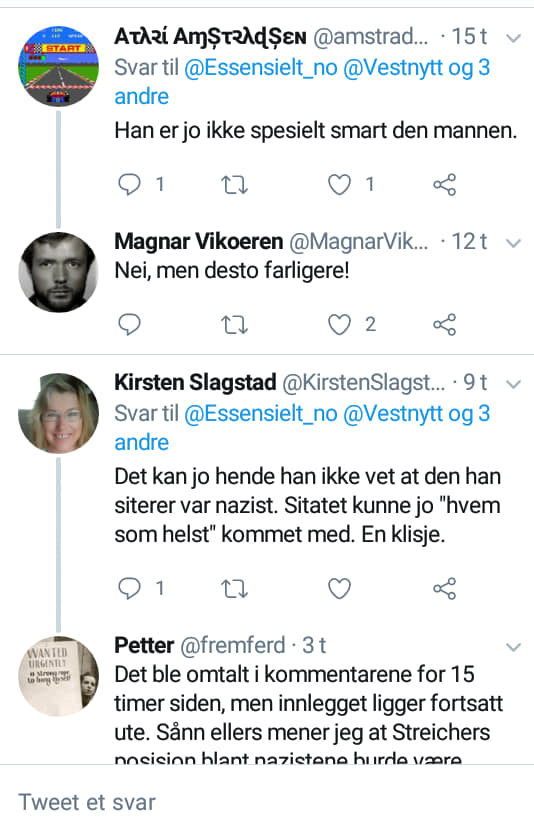Retweet Atari Amstradsen's tweet
This screenshot has width=534, height=825.
(x=234, y=185)
